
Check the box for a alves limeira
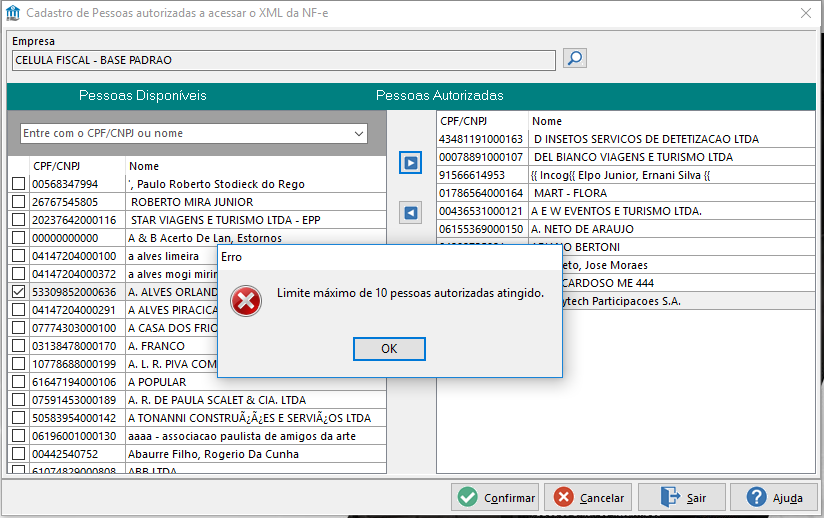(x=18, y=256)
